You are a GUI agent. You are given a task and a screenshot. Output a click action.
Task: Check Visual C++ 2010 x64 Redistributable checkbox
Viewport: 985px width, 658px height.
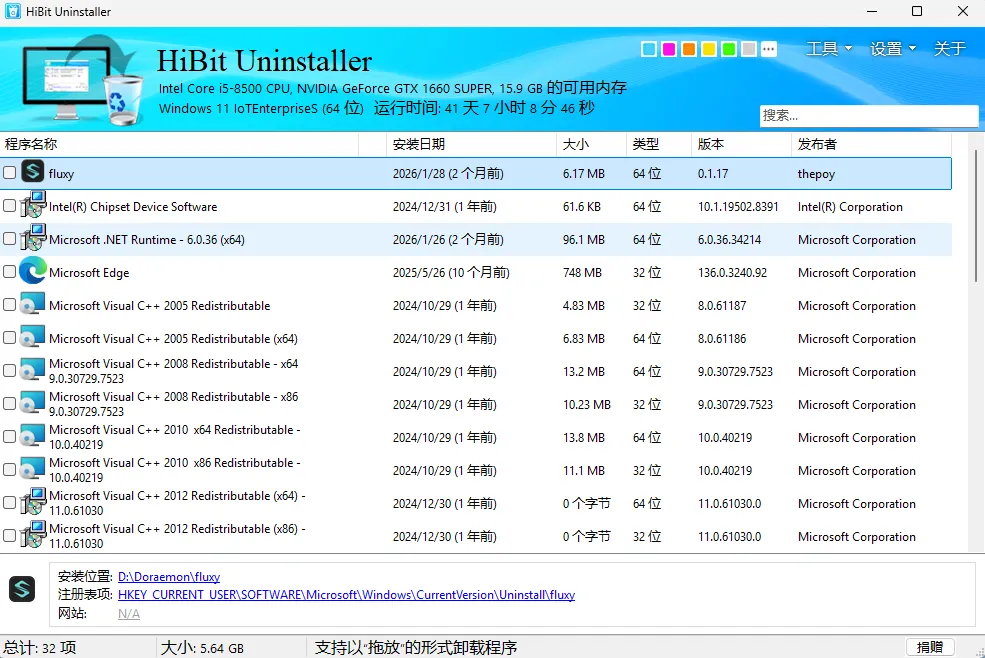click(9, 436)
